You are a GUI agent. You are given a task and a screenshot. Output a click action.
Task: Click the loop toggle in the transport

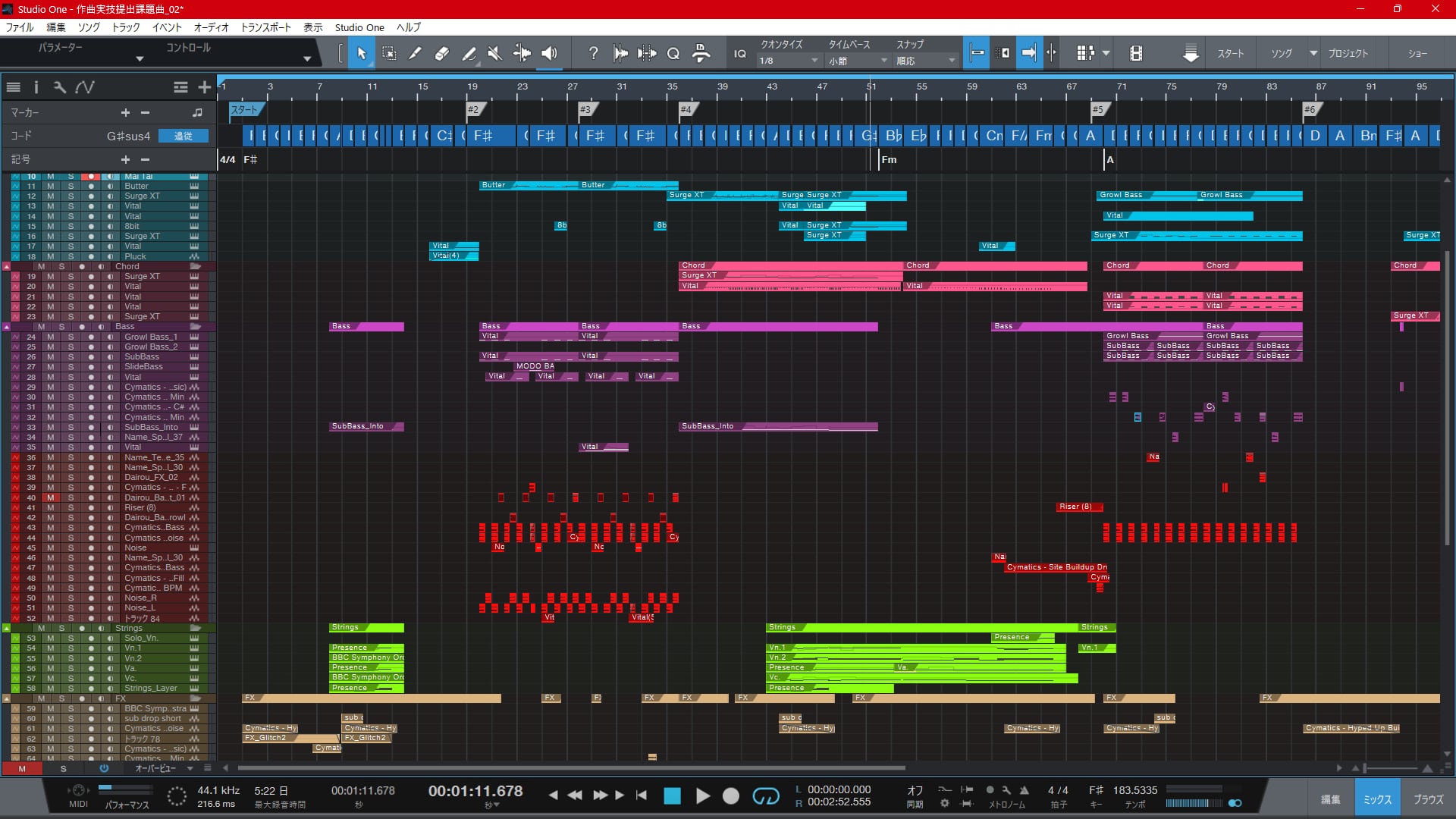(x=765, y=795)
